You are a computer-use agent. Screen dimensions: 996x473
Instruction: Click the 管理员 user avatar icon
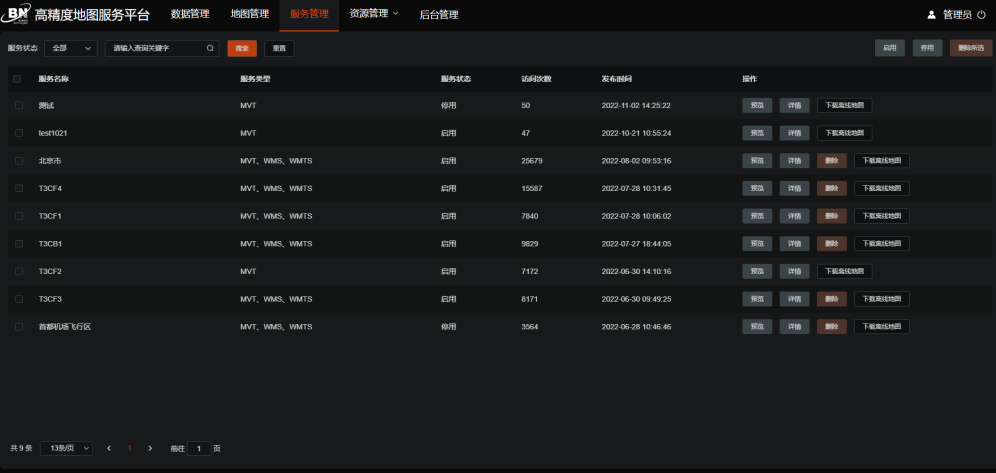[932, 15]
